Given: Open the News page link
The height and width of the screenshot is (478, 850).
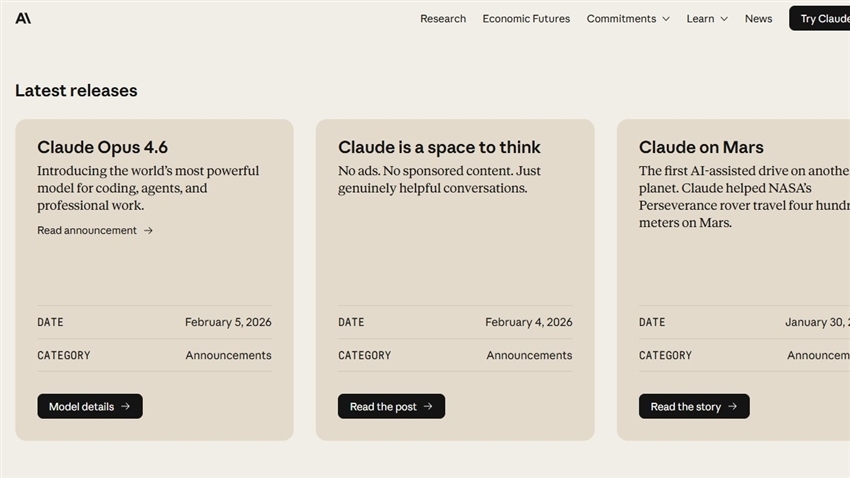Looking at the screenshot, I should [758, 19].
